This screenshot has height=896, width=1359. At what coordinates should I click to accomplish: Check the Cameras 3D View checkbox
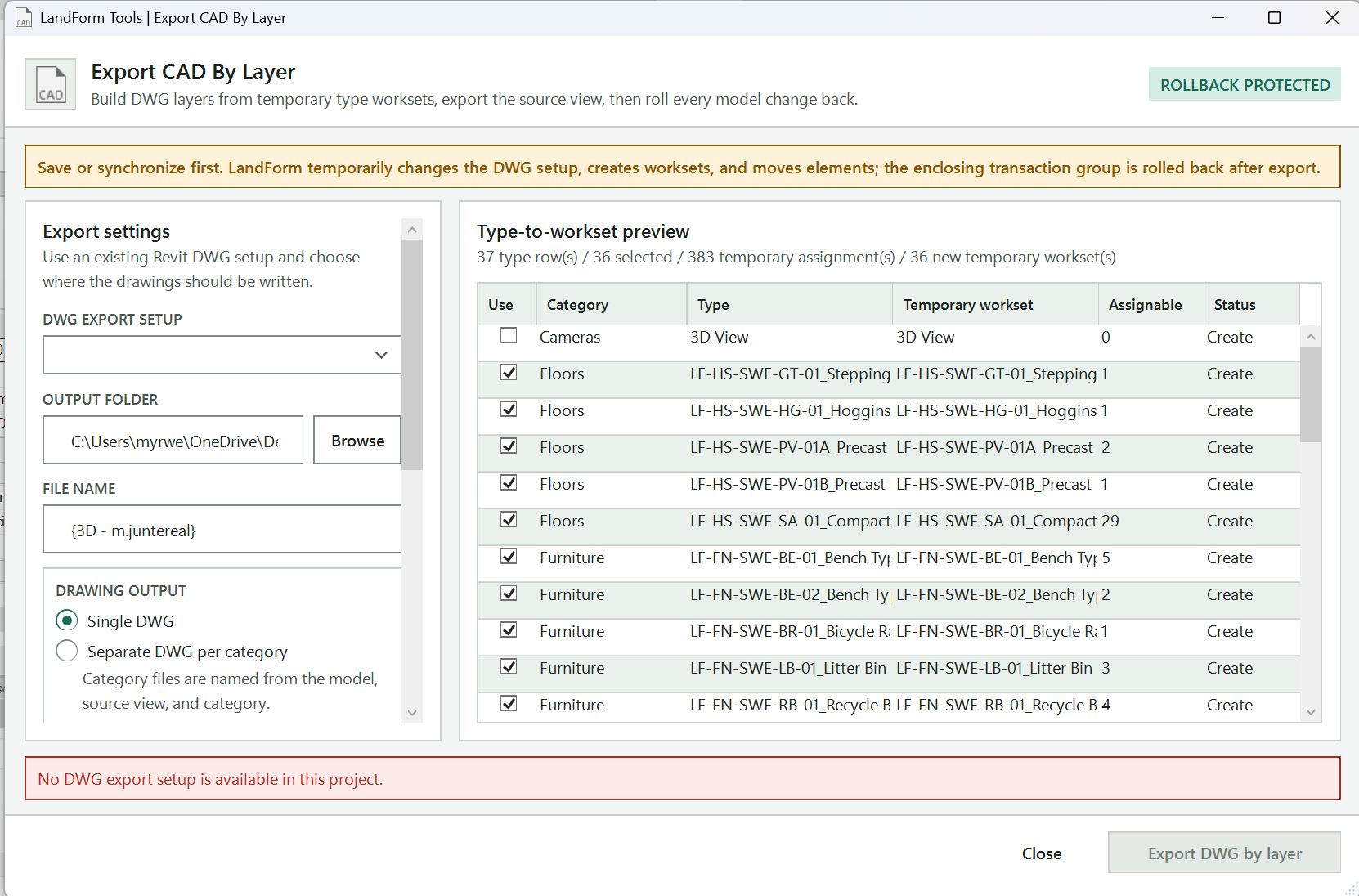(509, 336)
